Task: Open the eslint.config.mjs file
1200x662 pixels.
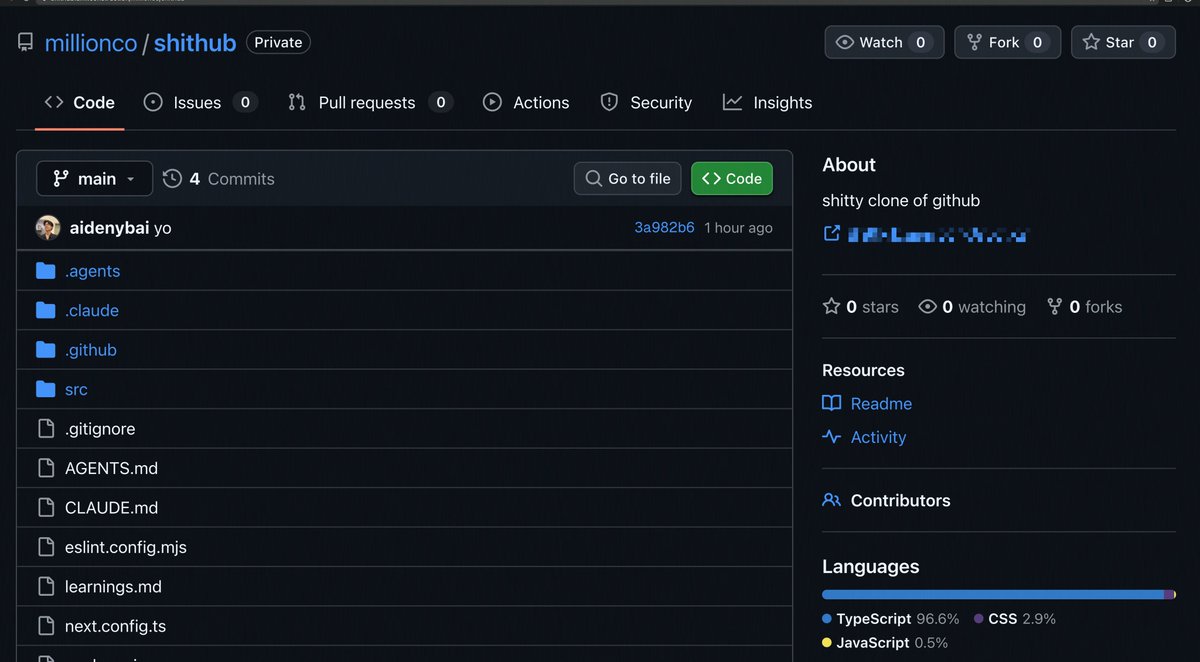Action: 126,547
